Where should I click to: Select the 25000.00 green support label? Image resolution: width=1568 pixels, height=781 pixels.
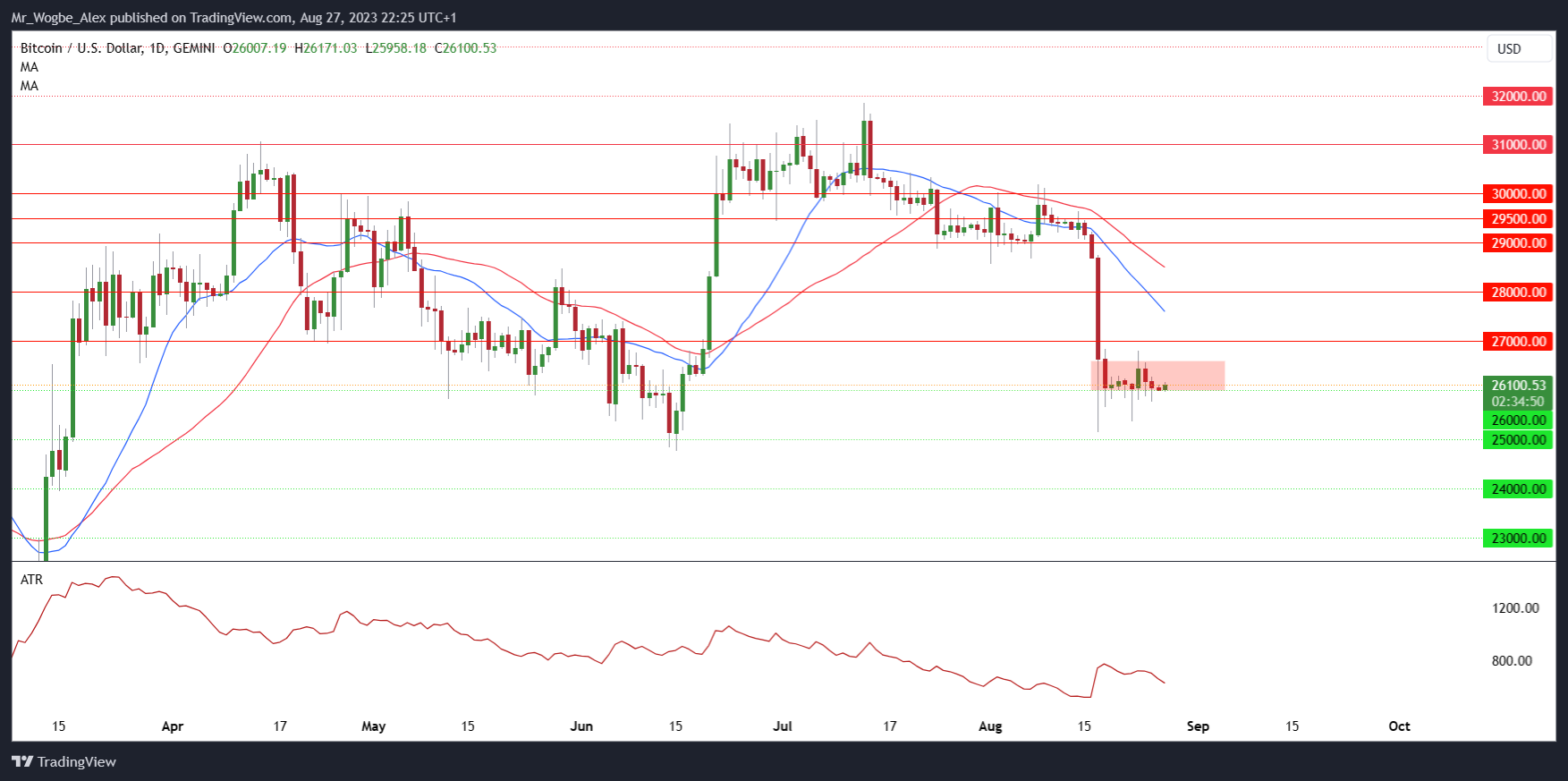pos(1518,439)
